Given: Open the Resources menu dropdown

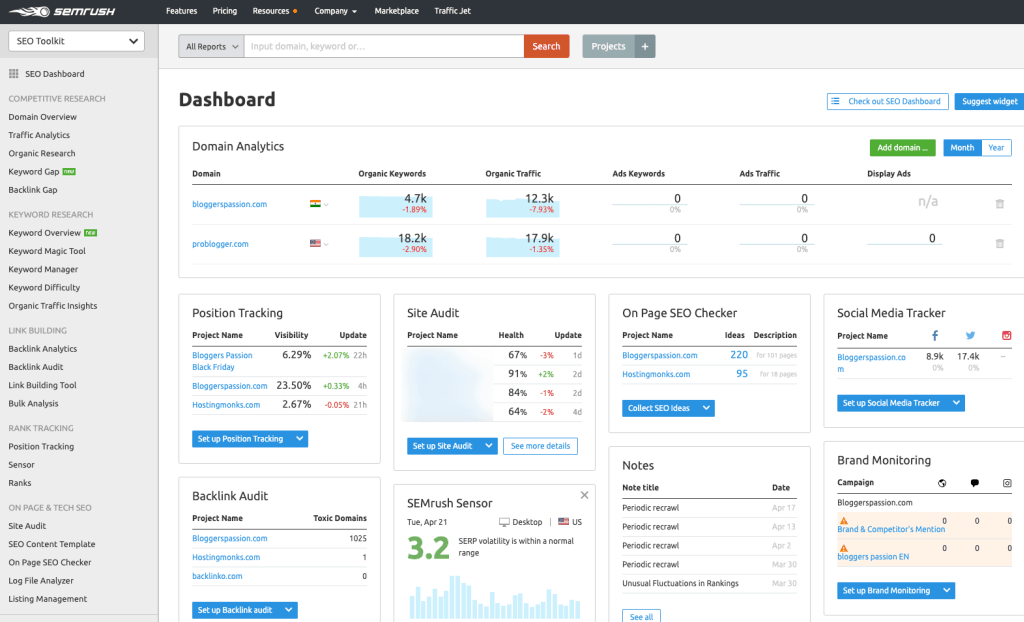Looking at the screenshot, I should [271, 11].
